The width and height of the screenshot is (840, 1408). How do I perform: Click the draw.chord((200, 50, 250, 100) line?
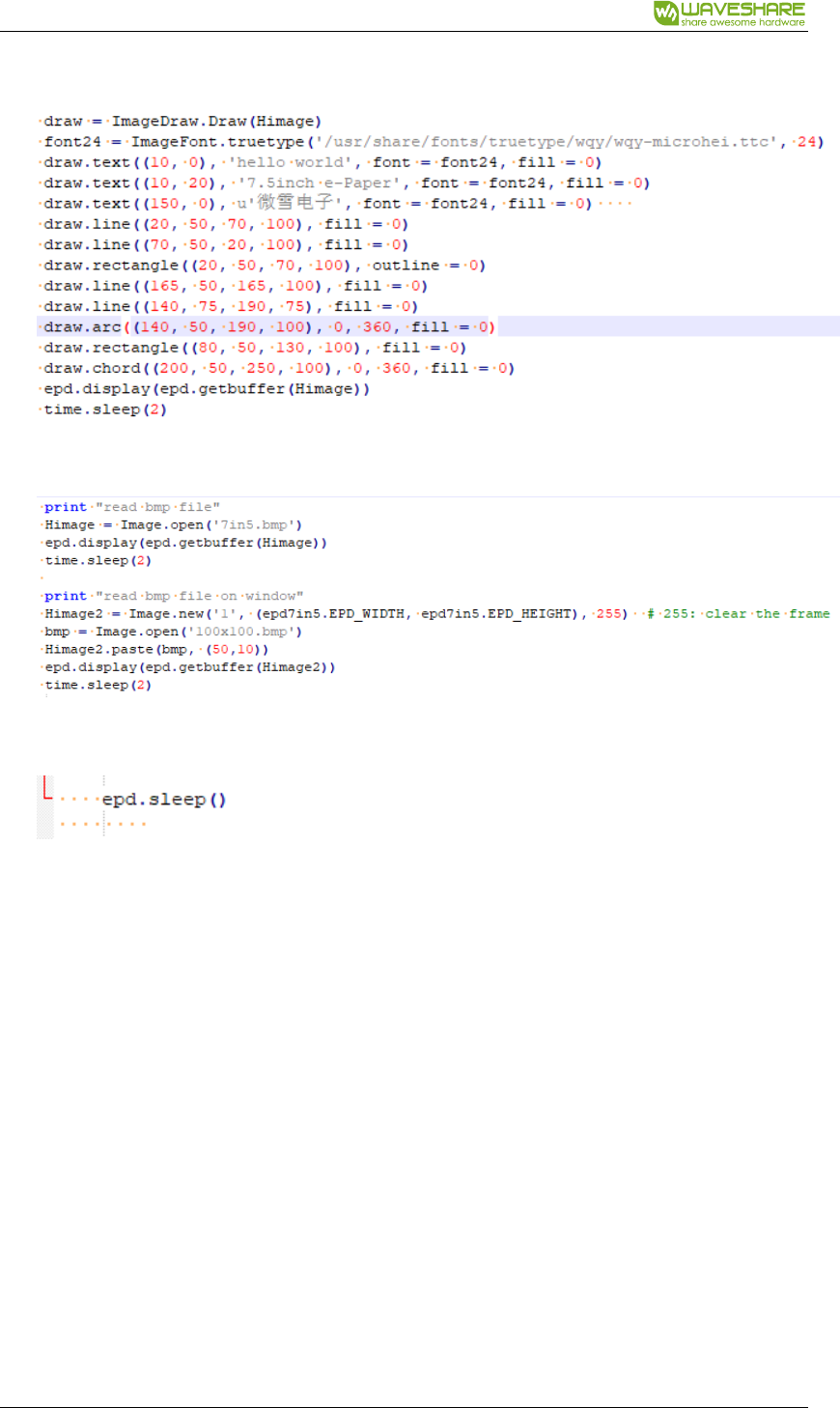pos(279,368)
